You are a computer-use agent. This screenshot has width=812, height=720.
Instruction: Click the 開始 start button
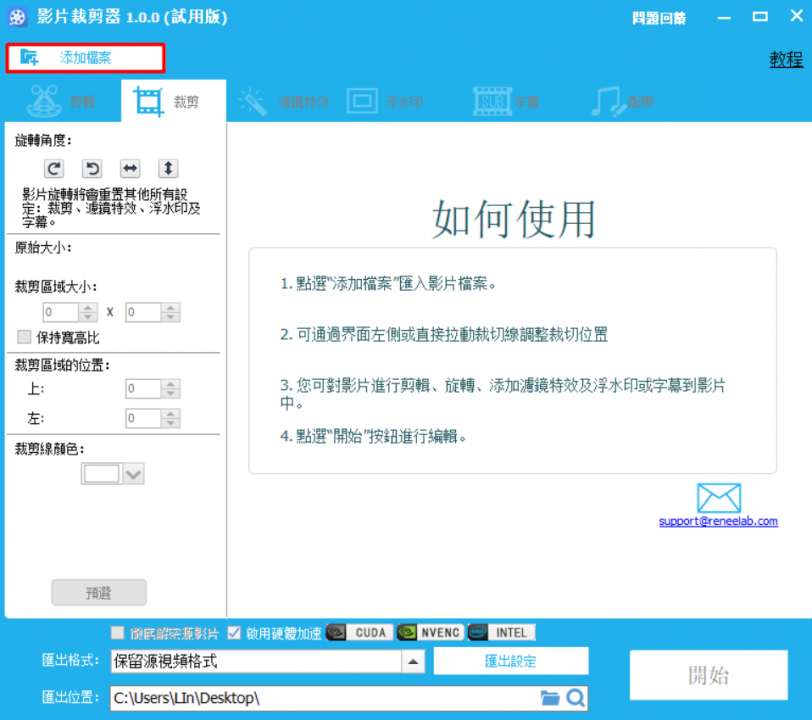click(708, 675)
